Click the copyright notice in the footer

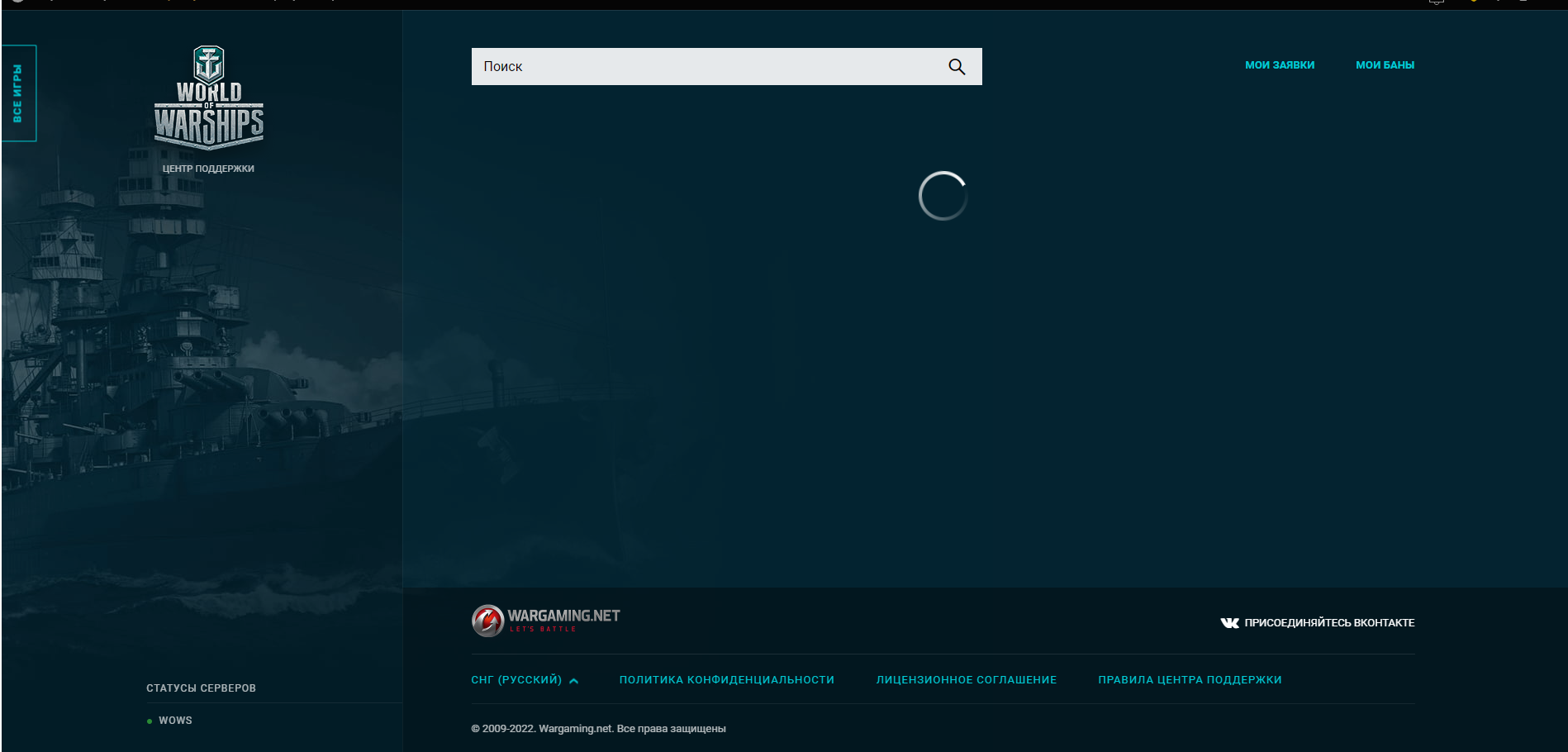(598, 729)
